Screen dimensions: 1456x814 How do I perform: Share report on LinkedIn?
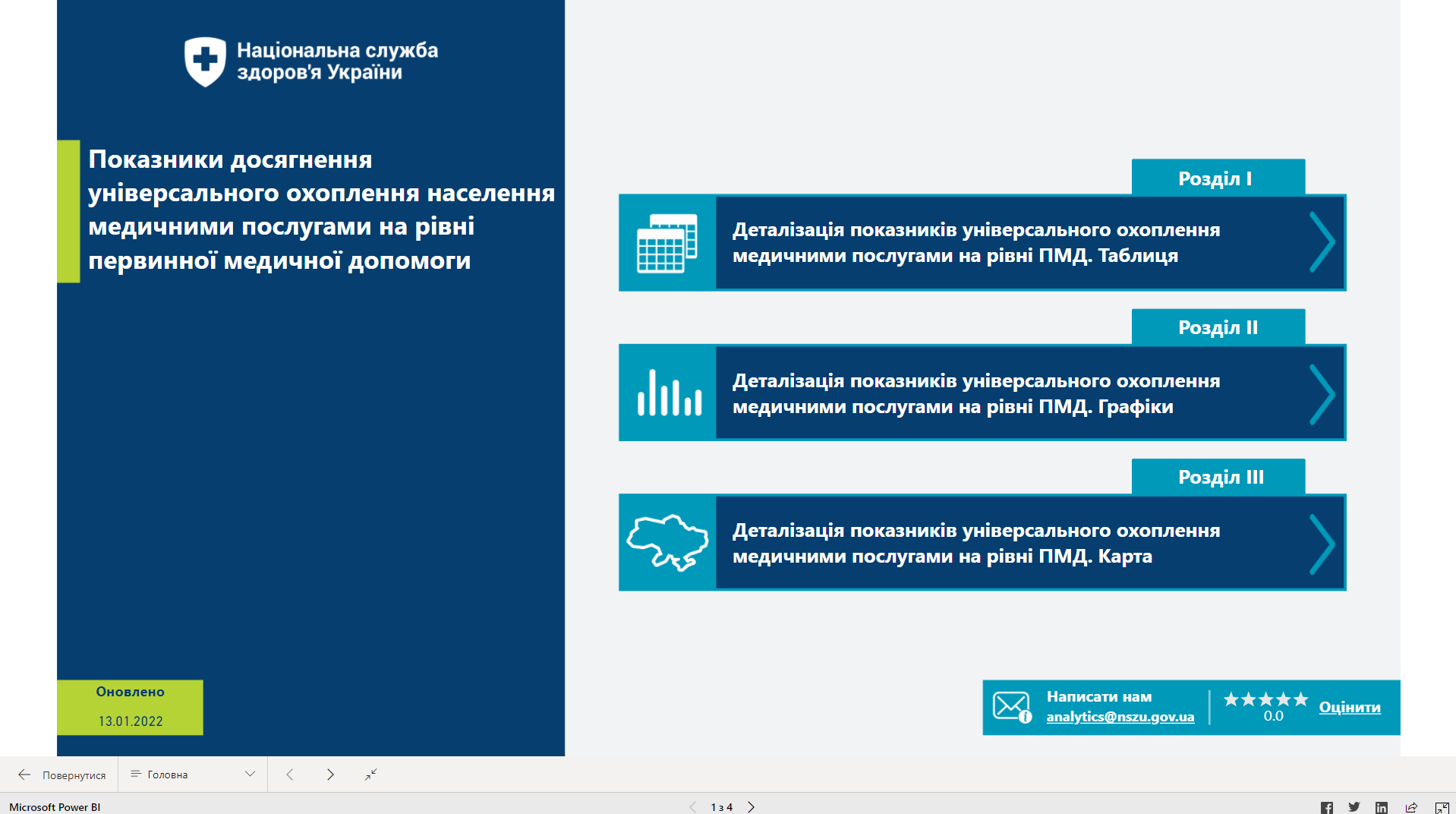coord(1382,807)
